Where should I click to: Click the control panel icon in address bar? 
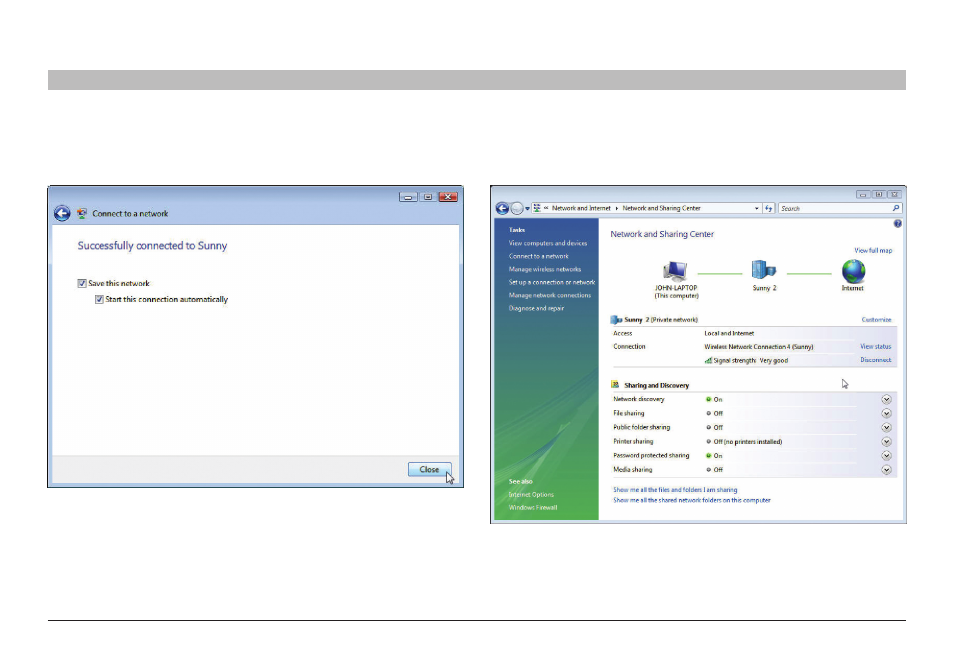click(537, 208)
